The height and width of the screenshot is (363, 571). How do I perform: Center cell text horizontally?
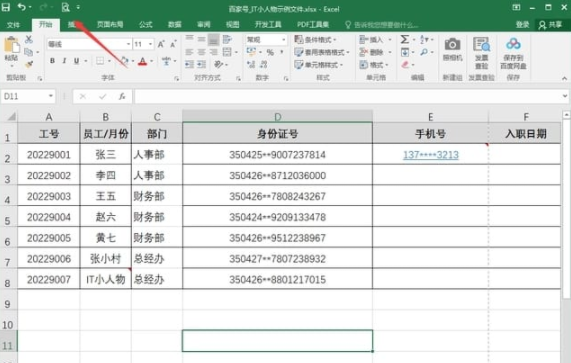point(201,52)
